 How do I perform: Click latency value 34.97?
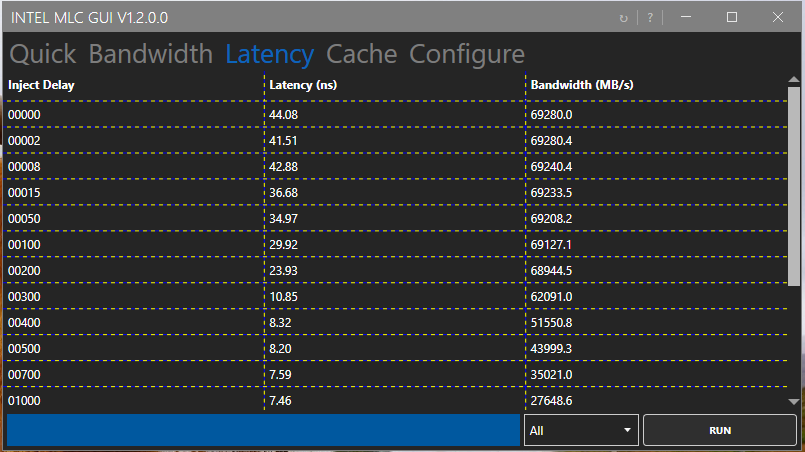coord(283,219)
